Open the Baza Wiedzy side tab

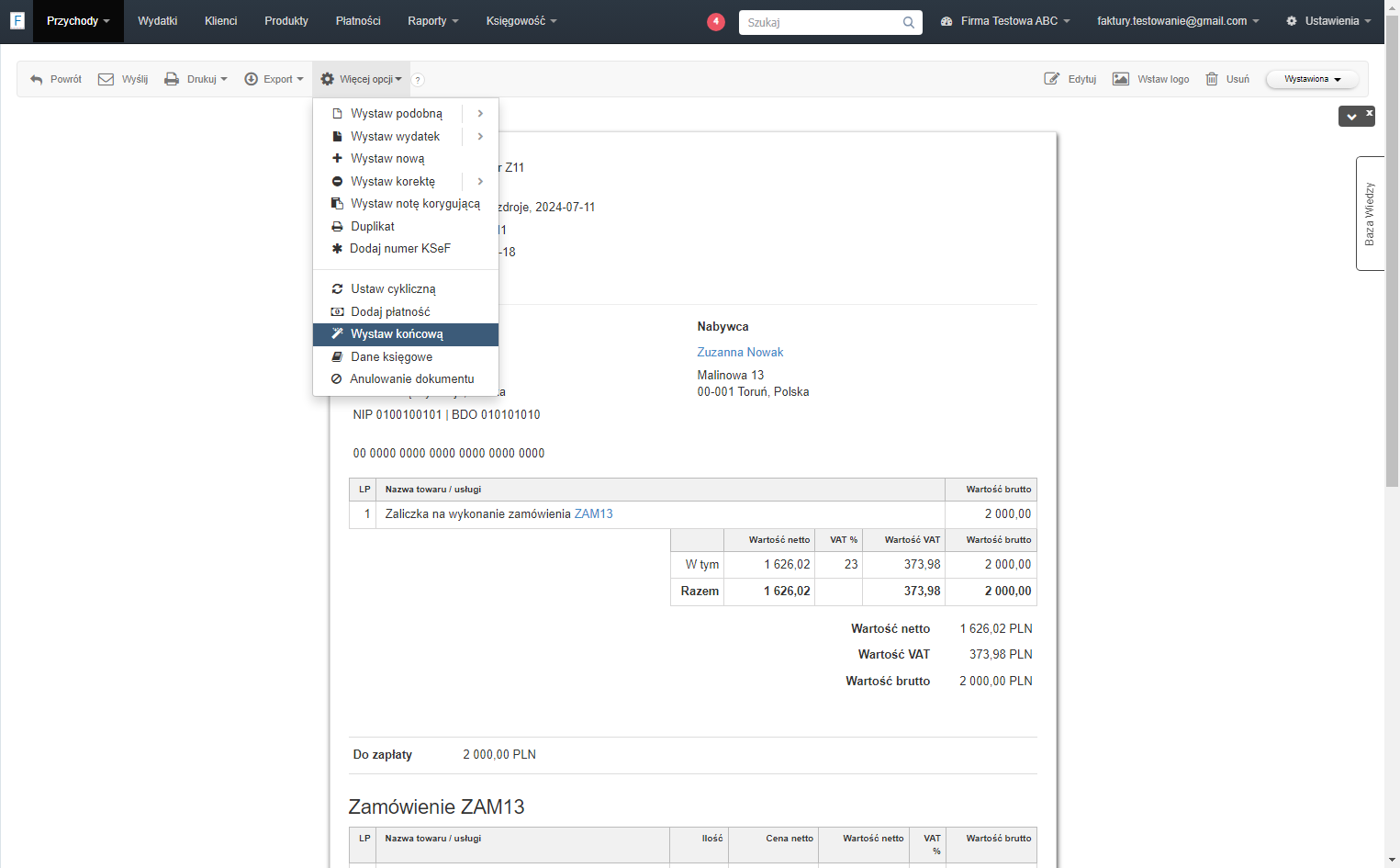pos(1370,214)
